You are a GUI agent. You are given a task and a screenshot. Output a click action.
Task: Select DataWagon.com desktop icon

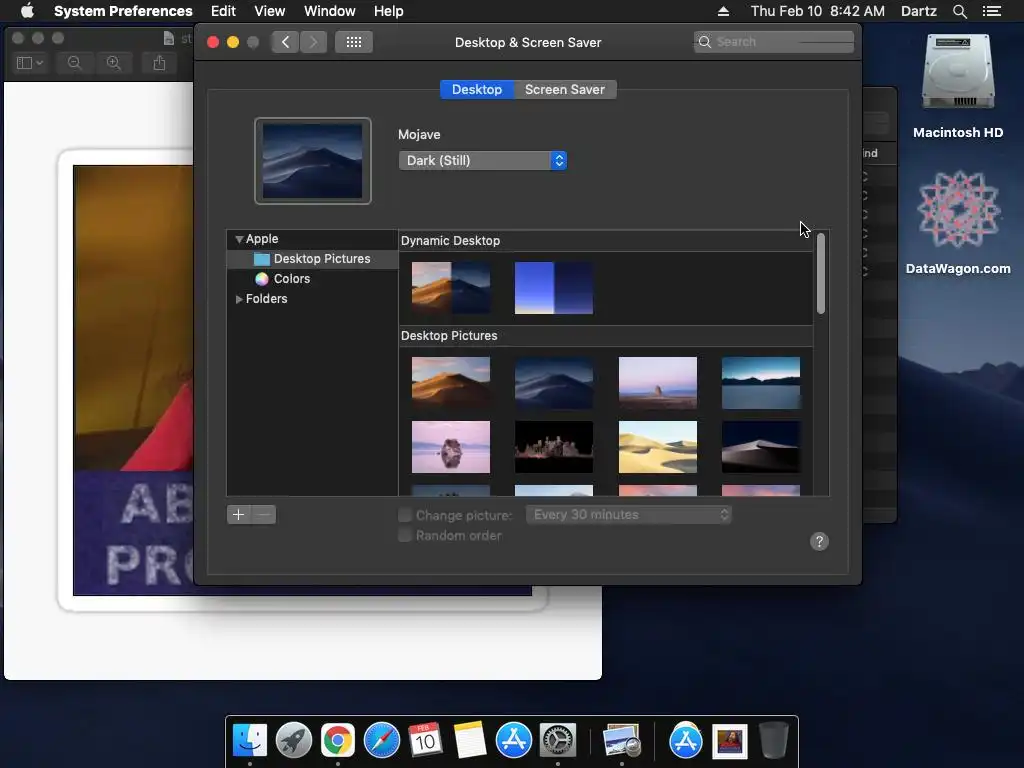tap(957, 222)
